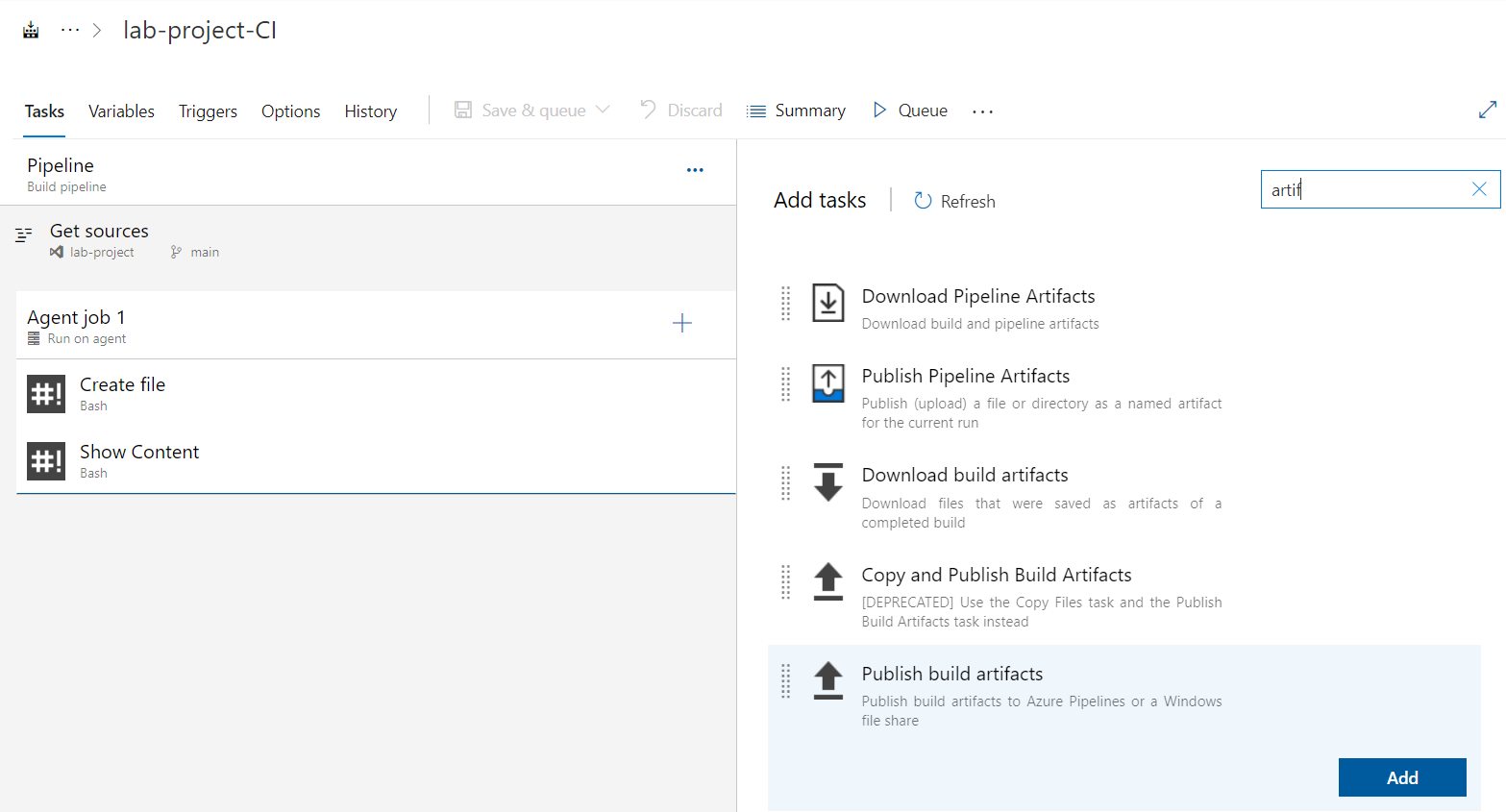The image size is (1506, 812).
Task: Select the Pipeline header row
Action: tap(368, 173)
